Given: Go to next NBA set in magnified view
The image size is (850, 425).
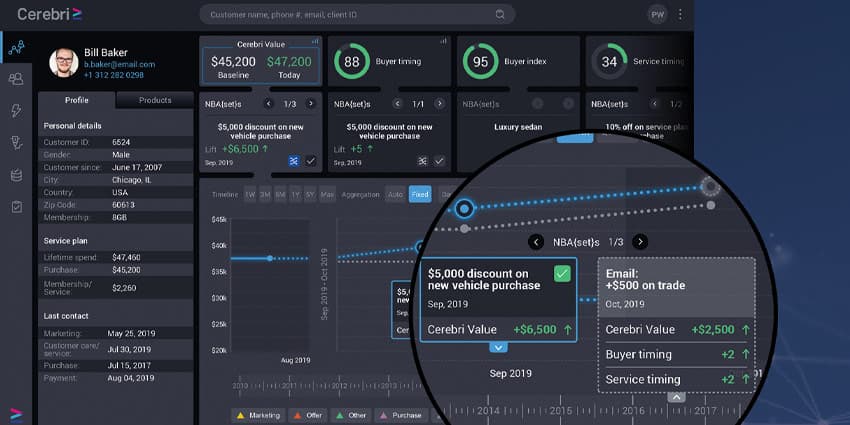Looking at the screenshot, I should (640, 242).
